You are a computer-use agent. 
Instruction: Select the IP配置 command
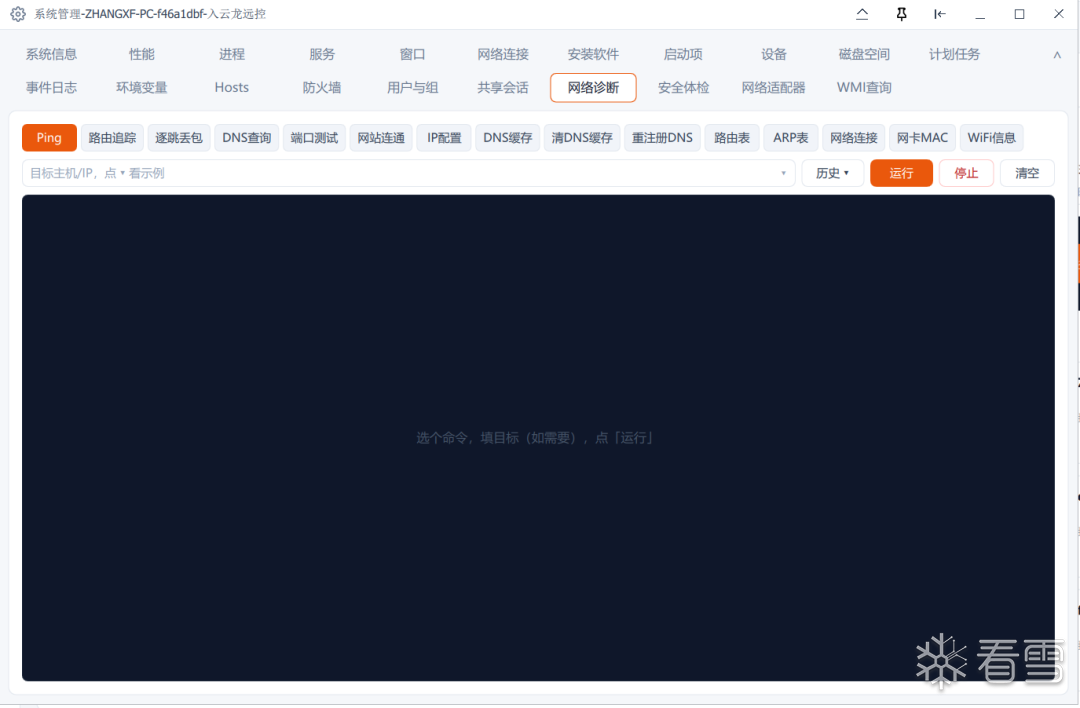coord(444,138)
